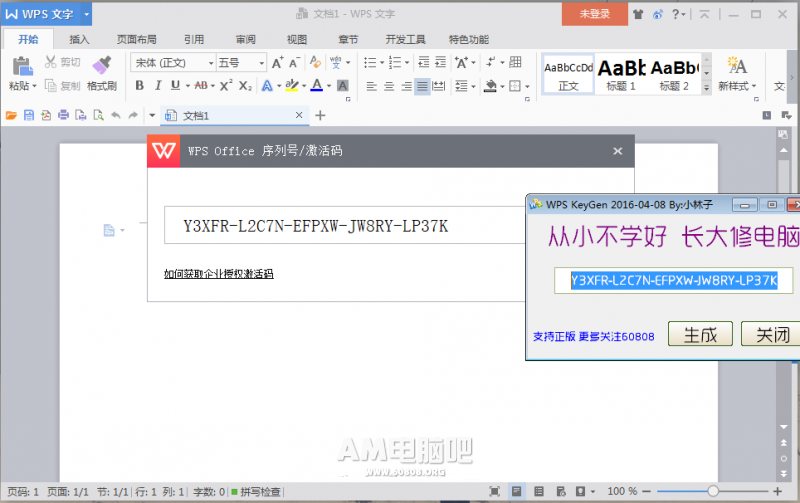Select the 标题 1 style
This screenshot has width=800, height=503.
[x=621, y=74]
